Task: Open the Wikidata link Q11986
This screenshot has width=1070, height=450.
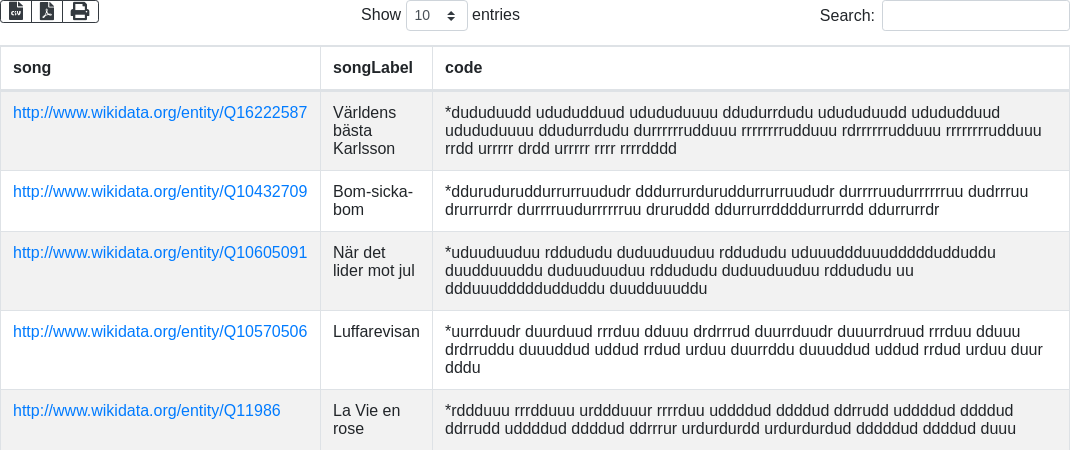Action: click(x=147, y=411)
